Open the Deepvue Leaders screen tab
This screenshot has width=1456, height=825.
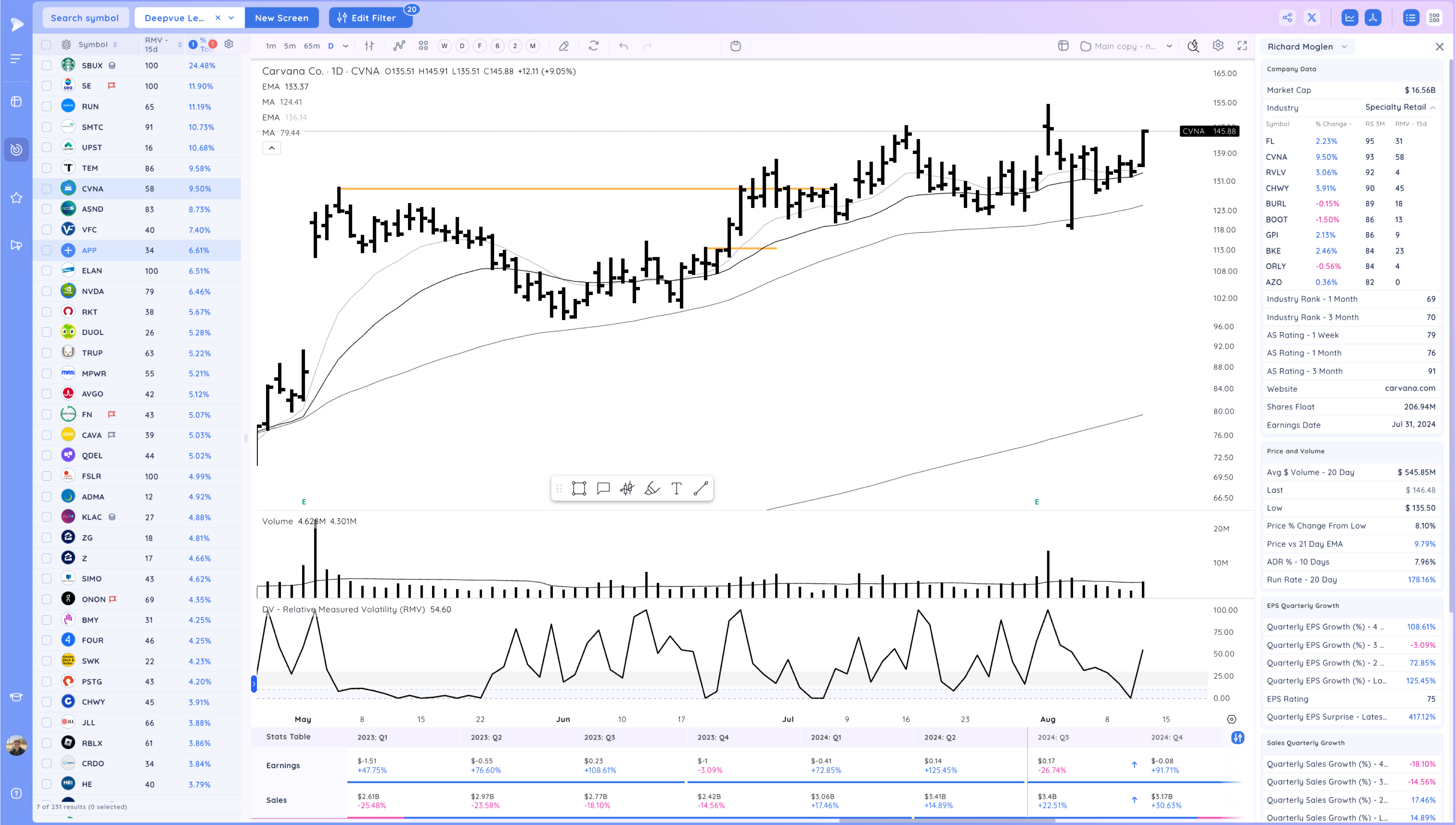click(x=174, y=17)
